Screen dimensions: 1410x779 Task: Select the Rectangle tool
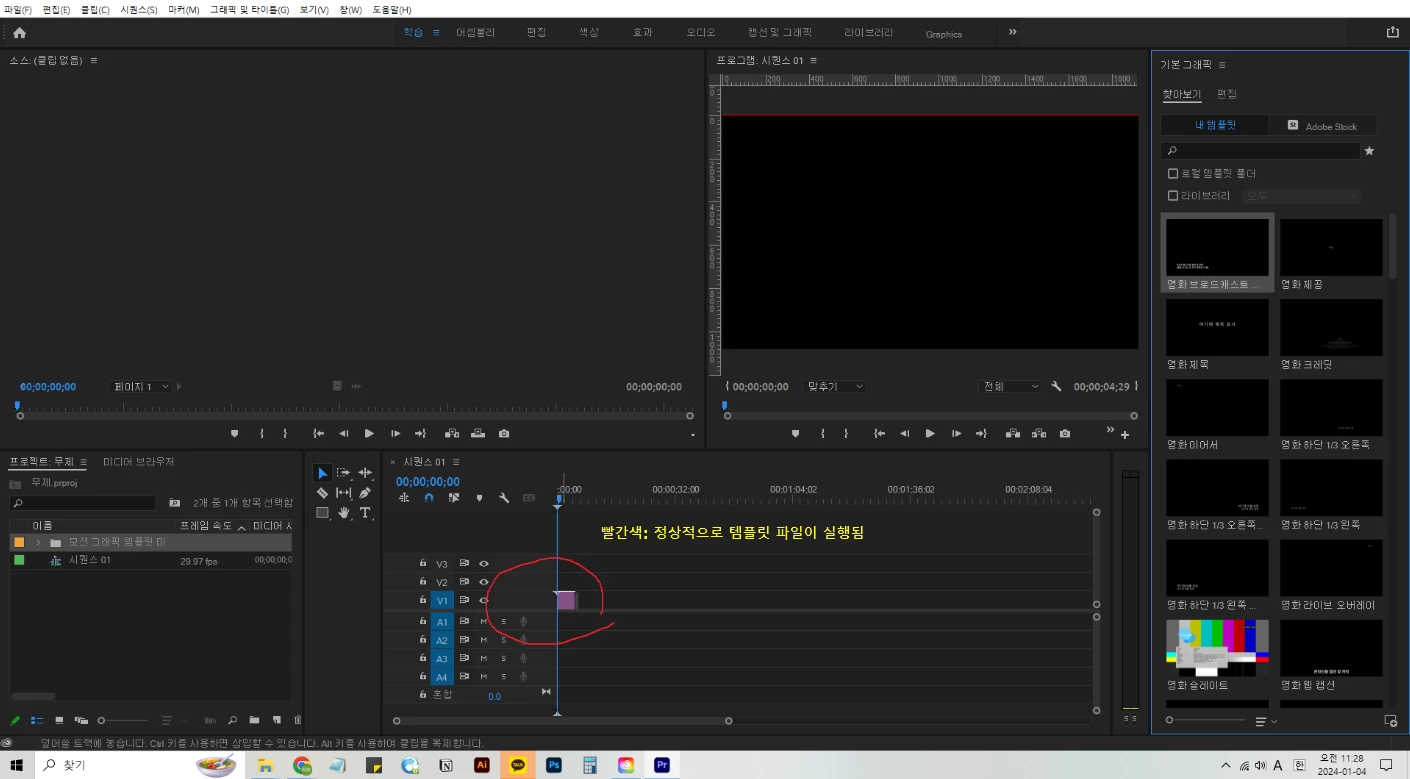(322, 513)
